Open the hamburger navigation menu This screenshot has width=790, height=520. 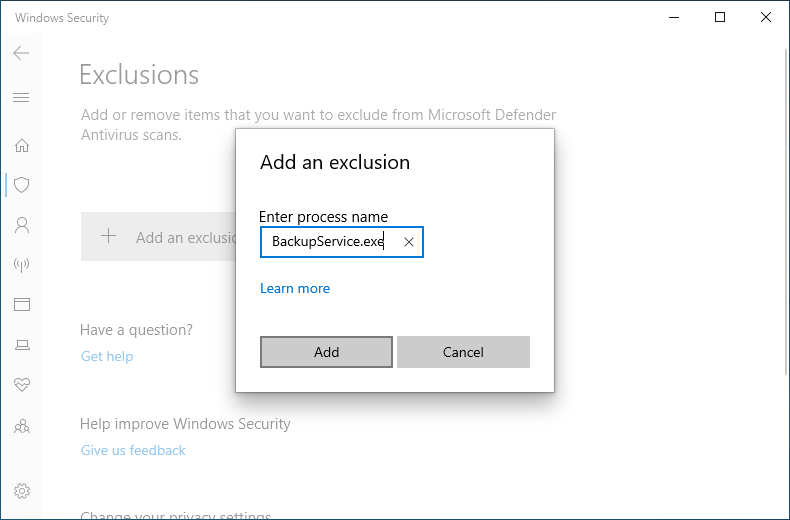tap(21, 97)
